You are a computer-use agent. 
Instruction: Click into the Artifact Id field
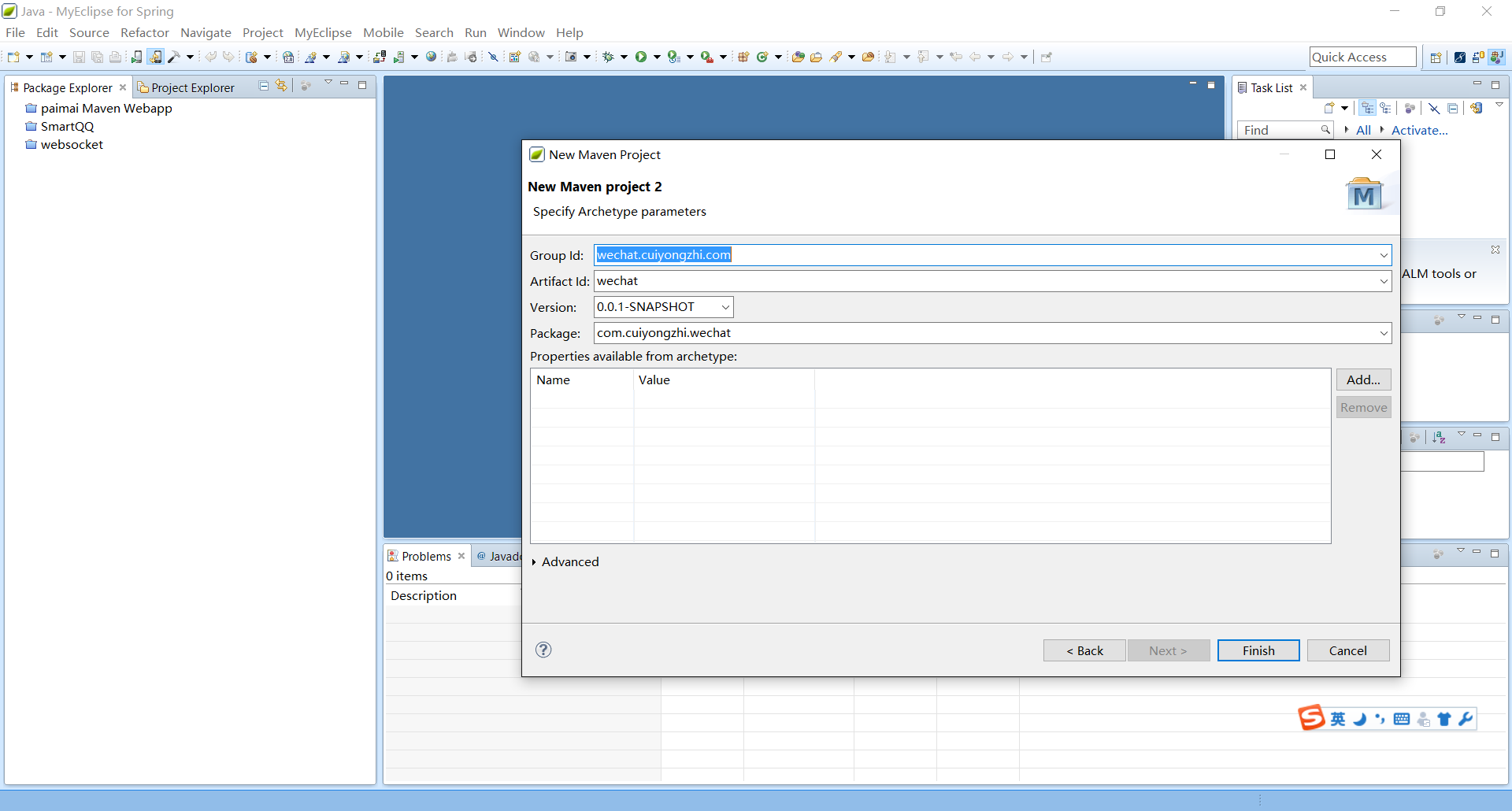984,281
